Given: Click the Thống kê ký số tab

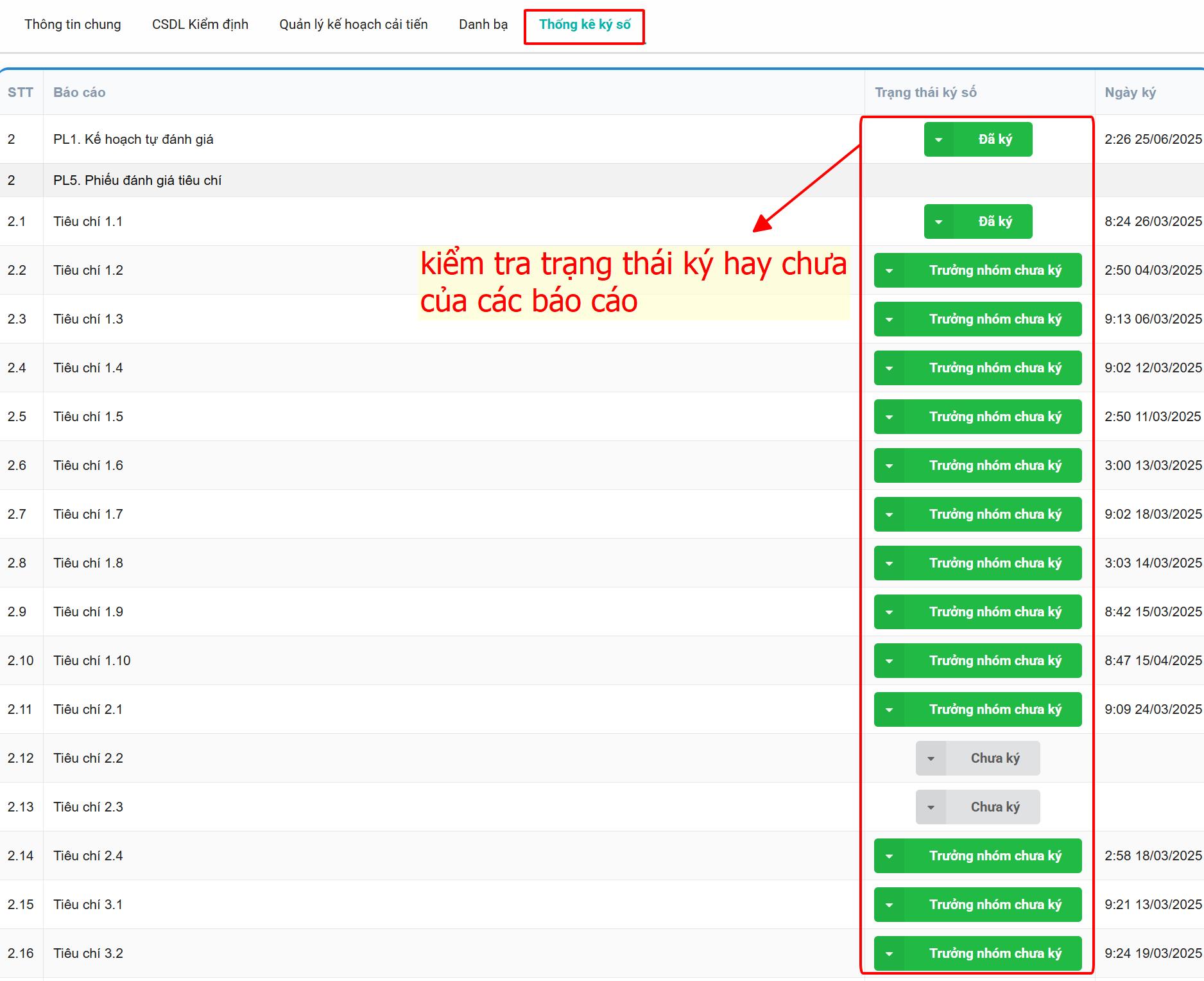Looking at the screenshot, I should [x=584, y=24].
